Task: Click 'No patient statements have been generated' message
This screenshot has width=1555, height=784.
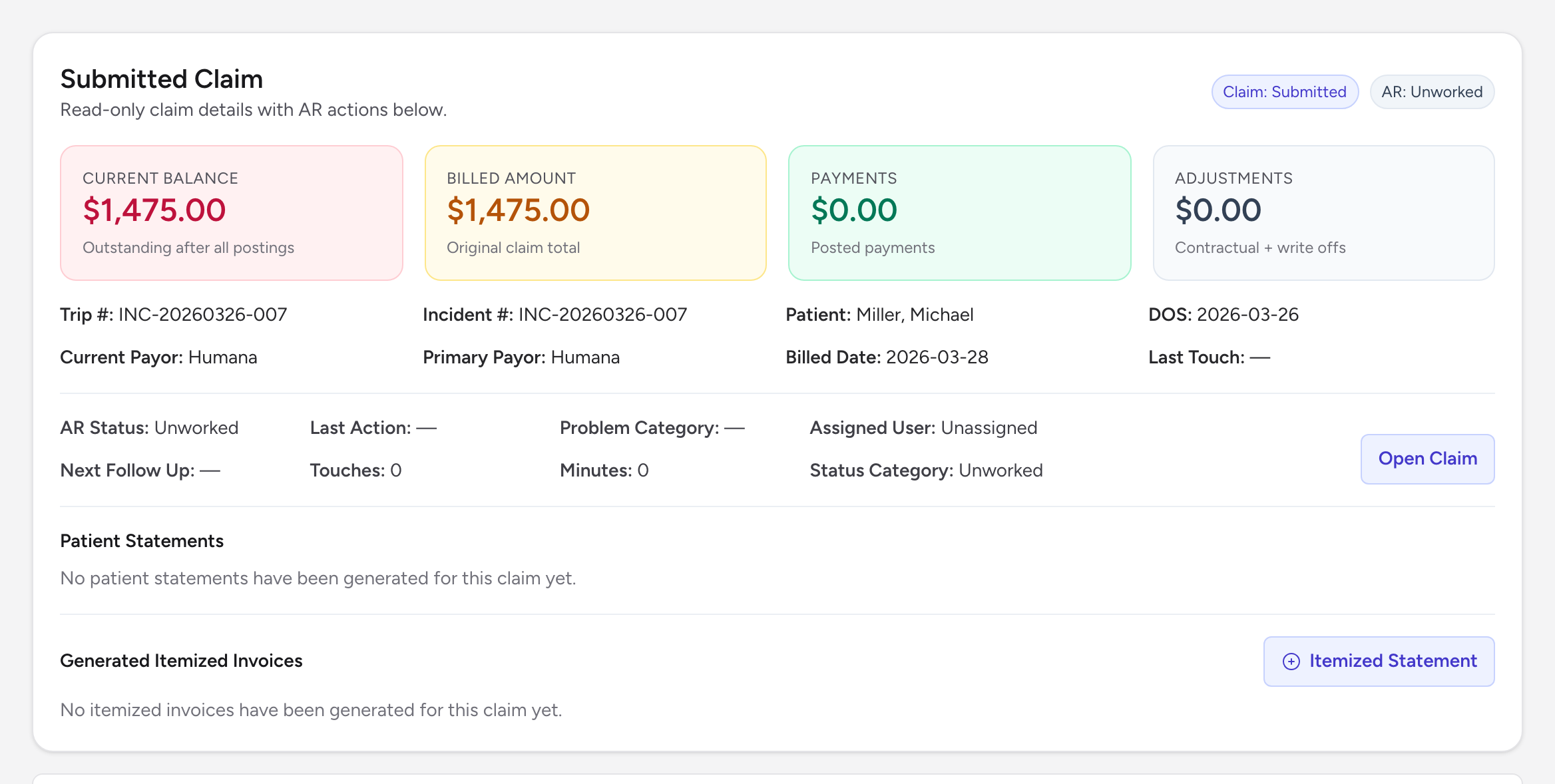Action: point(318,578)
